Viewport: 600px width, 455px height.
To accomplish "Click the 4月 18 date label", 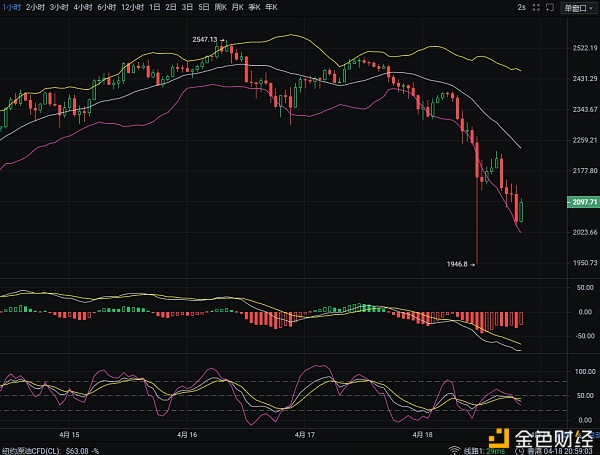I will 422,435.
